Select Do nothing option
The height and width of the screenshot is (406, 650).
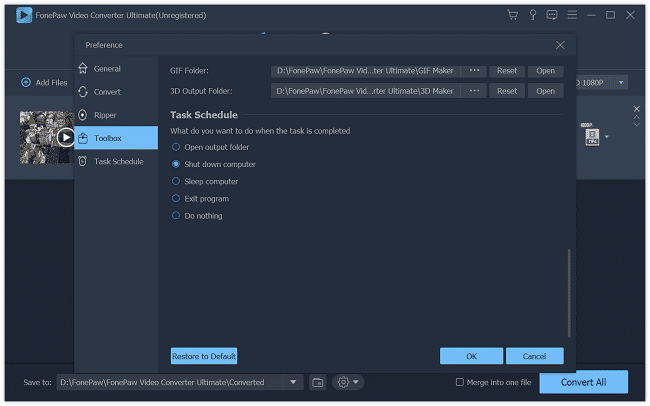click(176, 216)
